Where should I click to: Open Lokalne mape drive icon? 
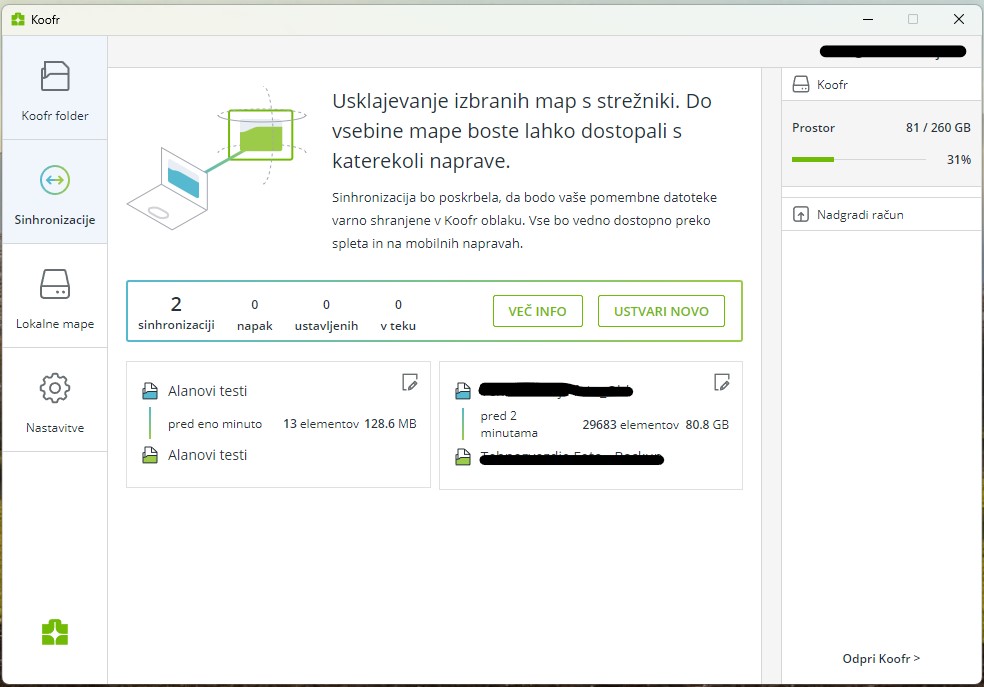coord(55,284)
